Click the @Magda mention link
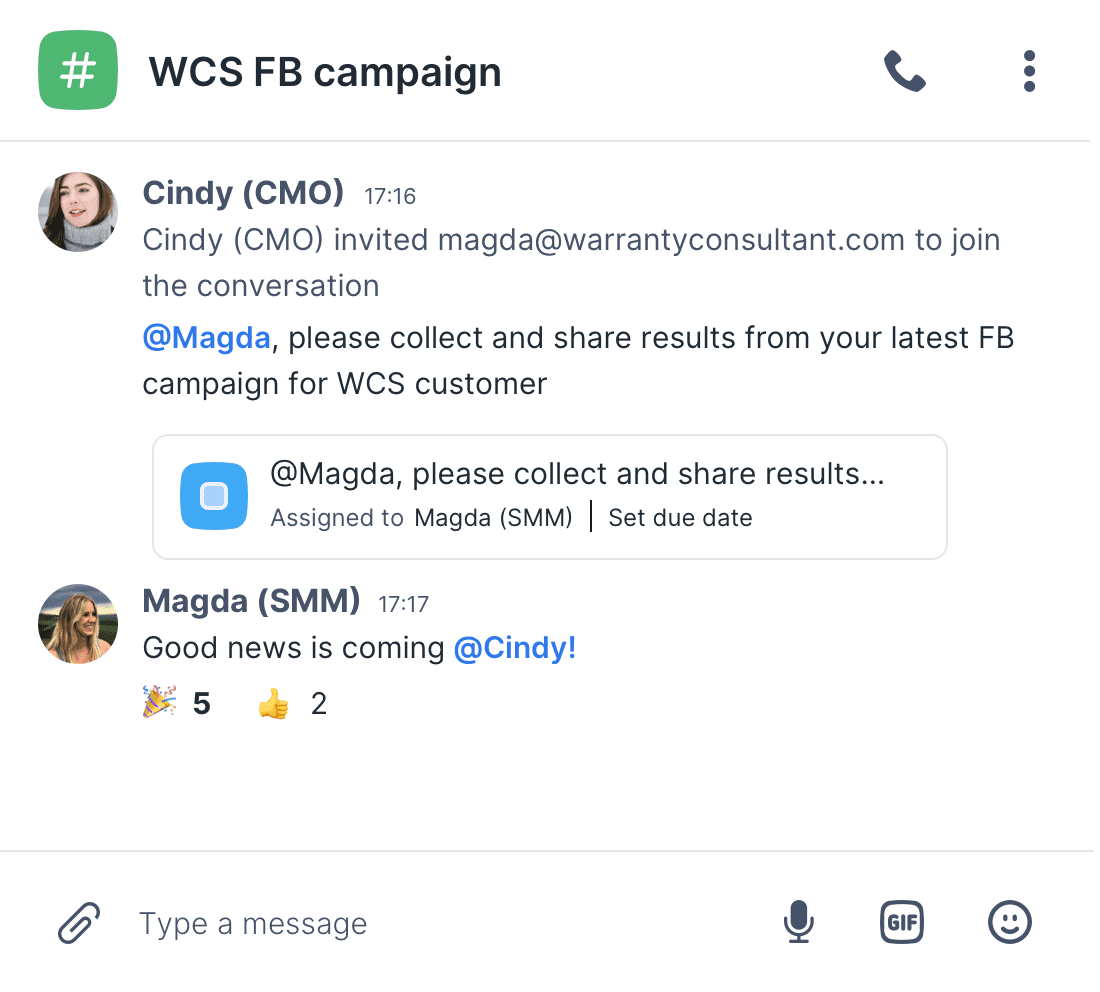 tap(207, 338)
